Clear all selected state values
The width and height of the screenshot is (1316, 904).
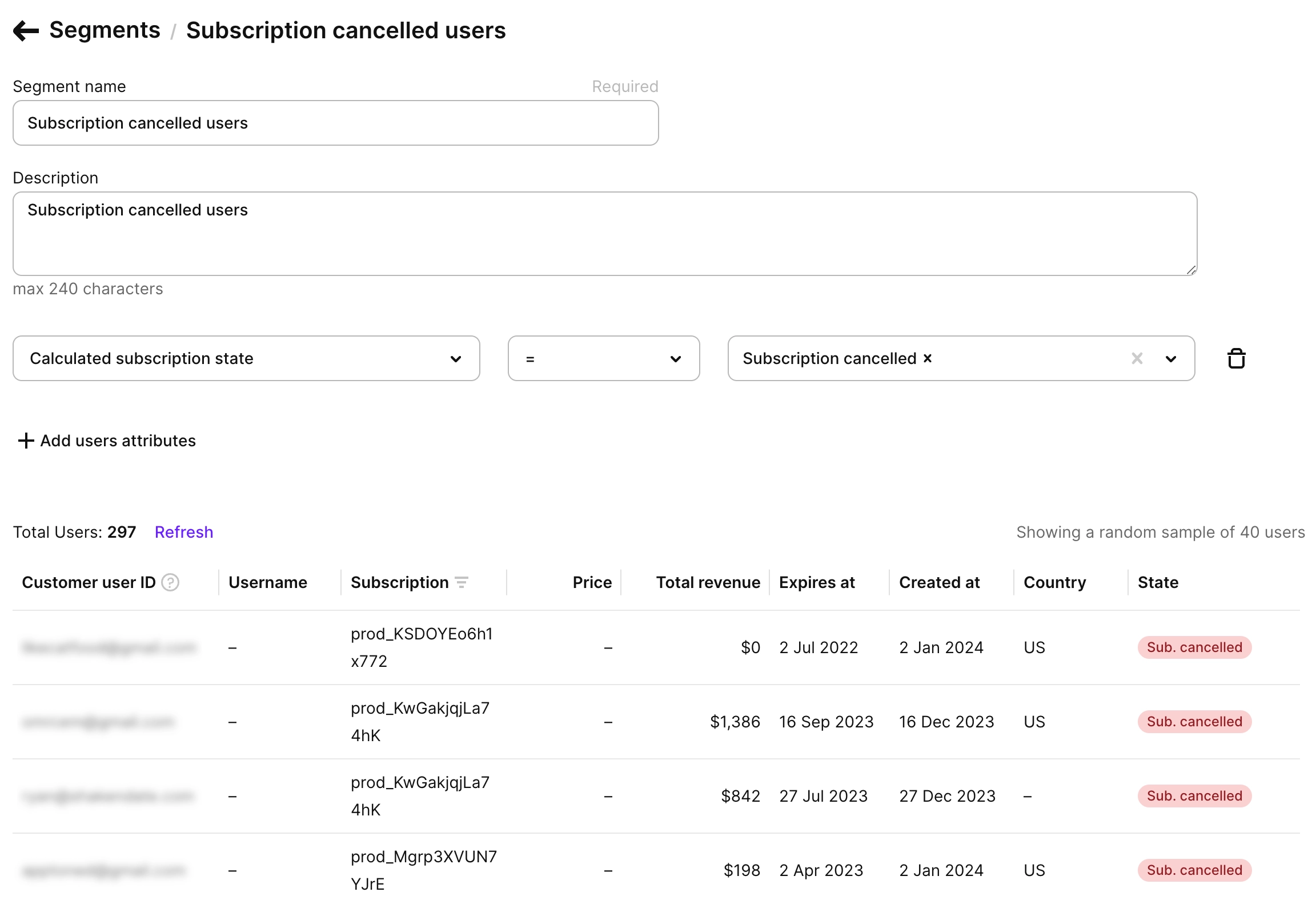point(1137,358)
